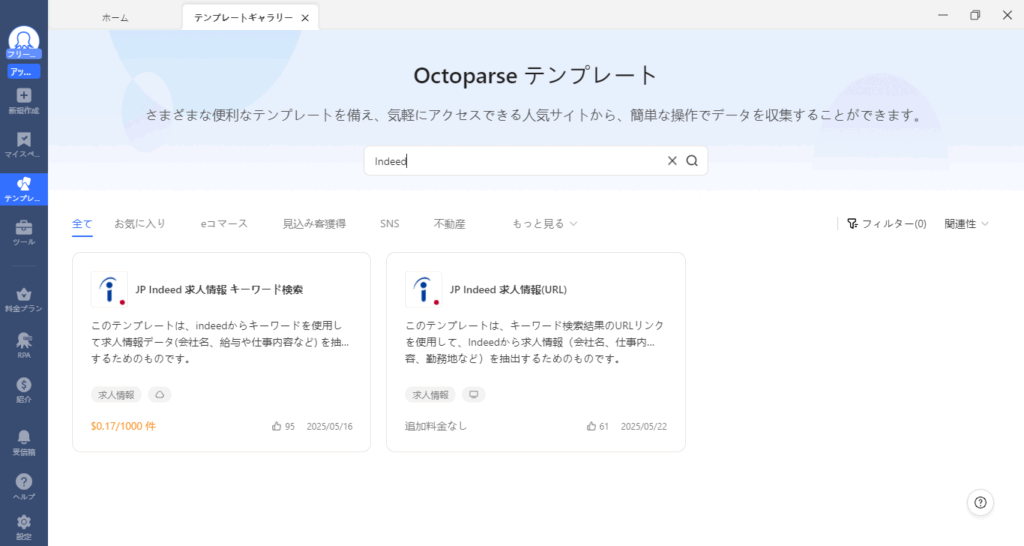1024x546 pixels.
Task: Select the SNS category tab
Action: point(389,223)
